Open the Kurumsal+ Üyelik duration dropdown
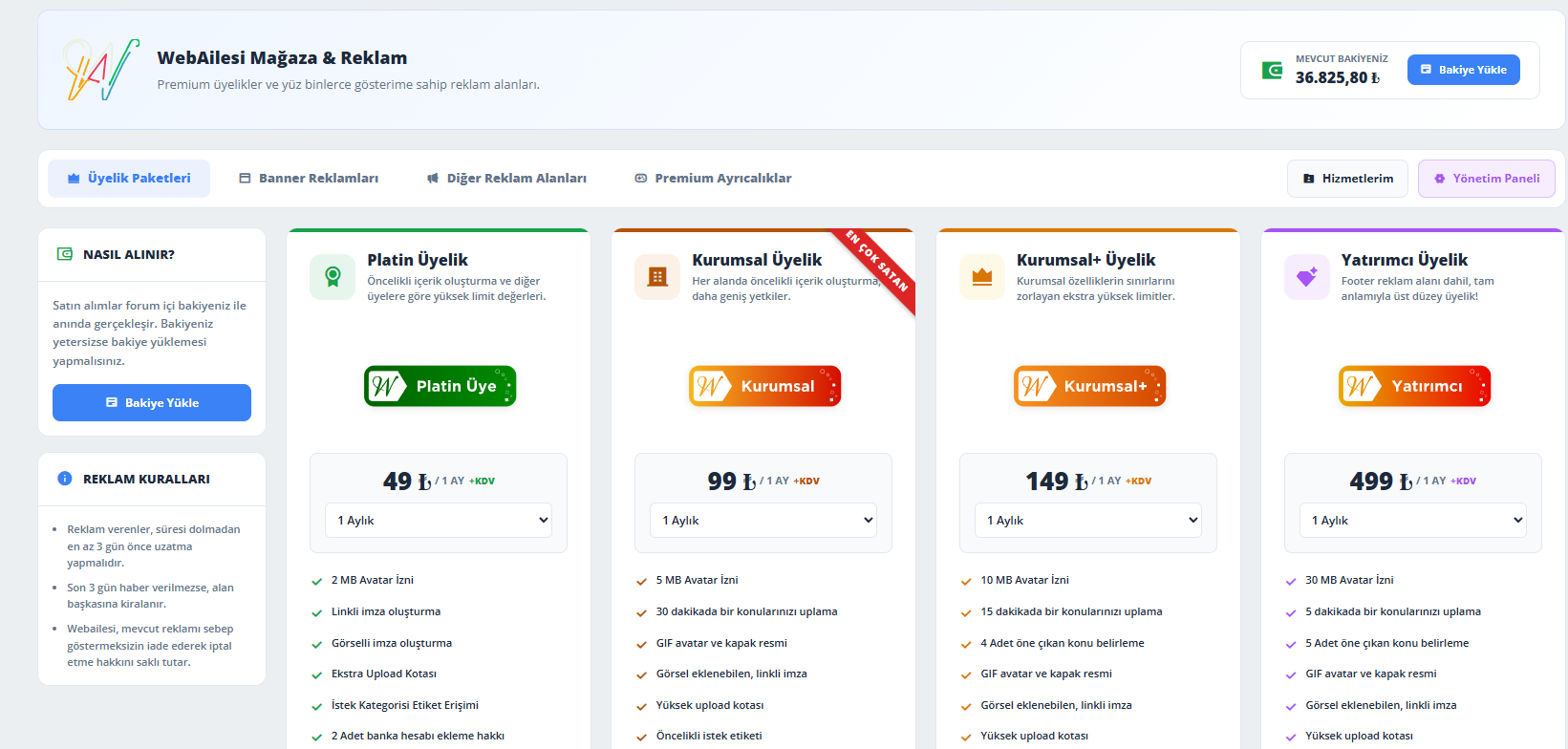1568x749 pixels. (1088, 520)
